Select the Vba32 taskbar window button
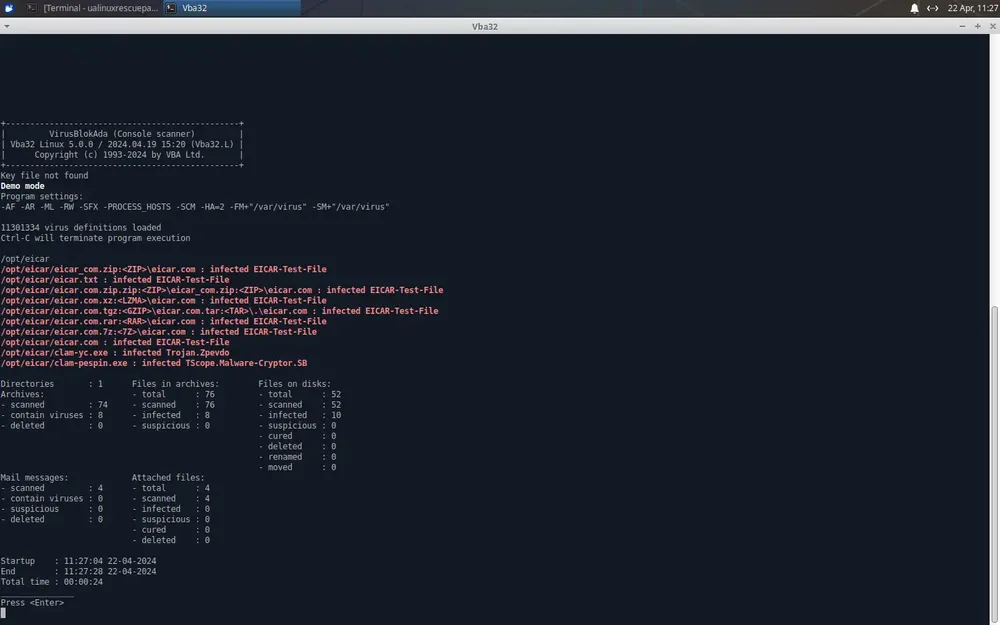The width and height of the screenshot is (1000, 625). [232, 8]
